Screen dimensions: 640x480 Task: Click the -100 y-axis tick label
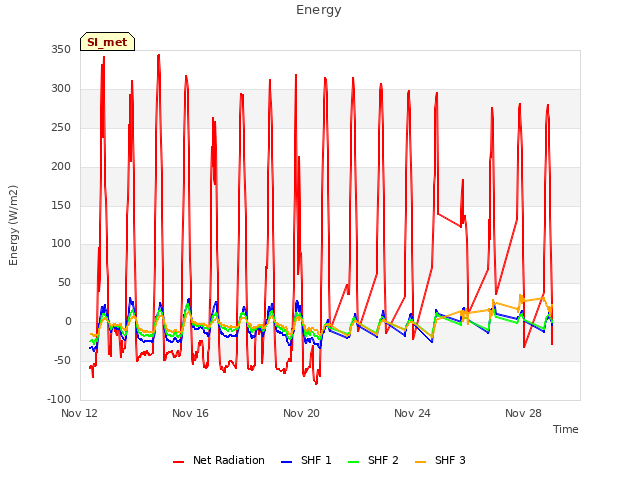pyautogui.click(x=59, y=399)
